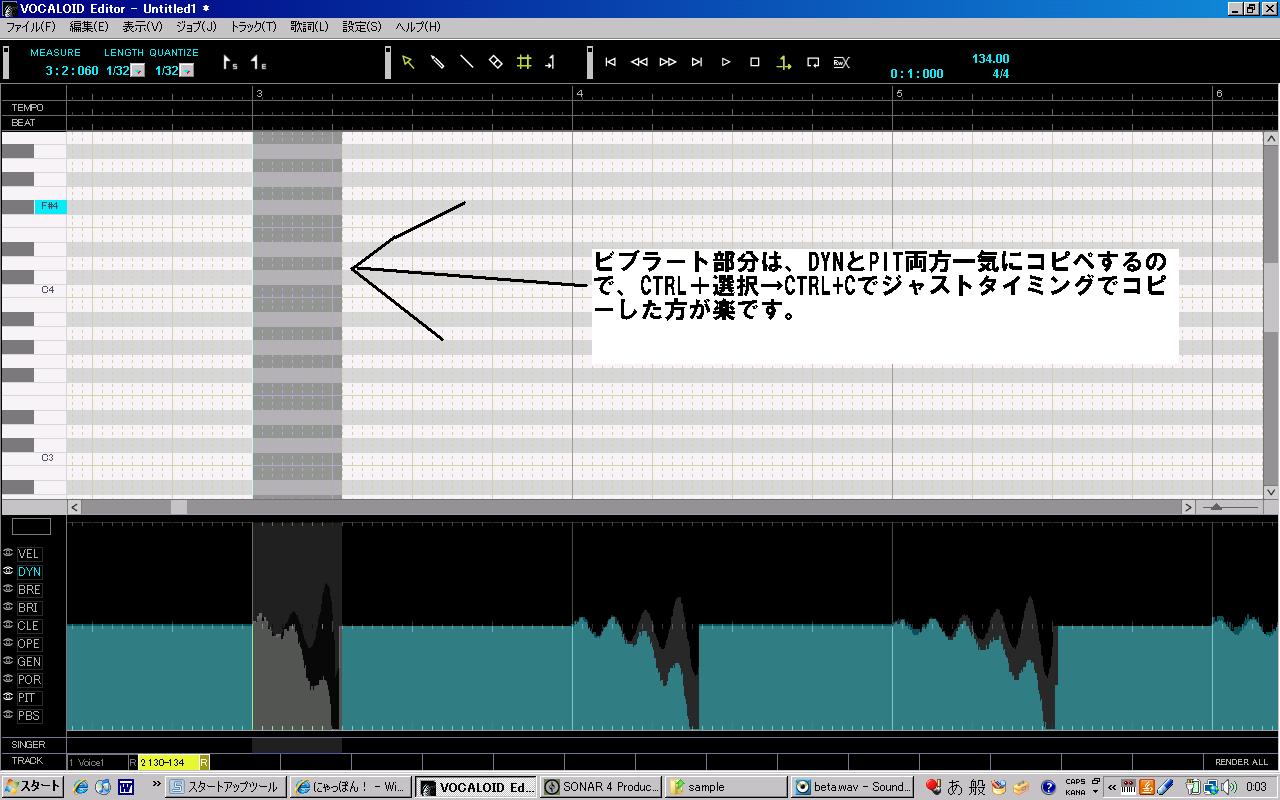
Task: Select the VEL parameter button
Action: pos(29,554)
